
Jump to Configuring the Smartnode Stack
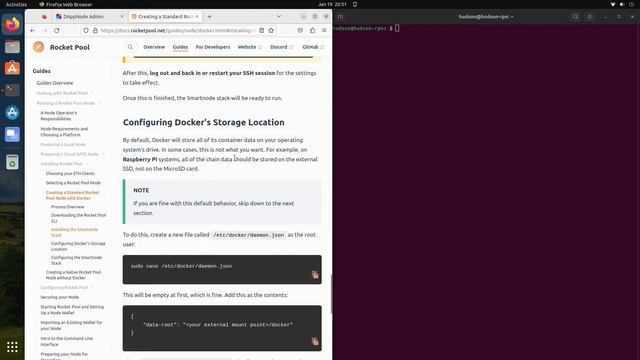pos(76,260)
